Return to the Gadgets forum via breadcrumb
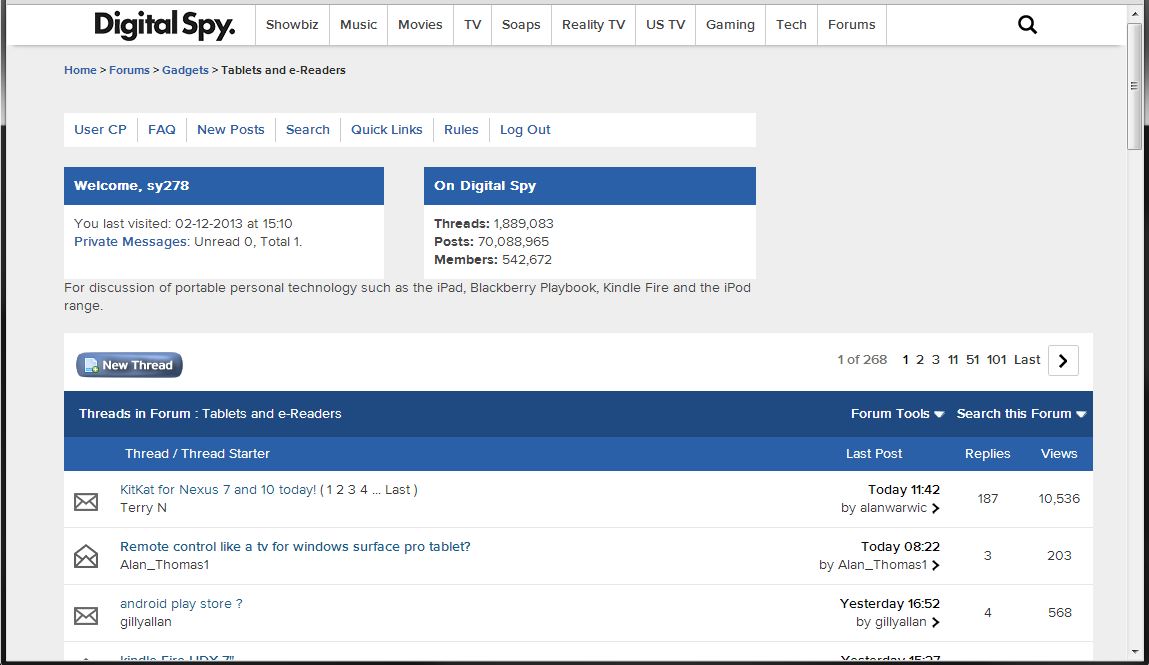 tap(185, 70)
